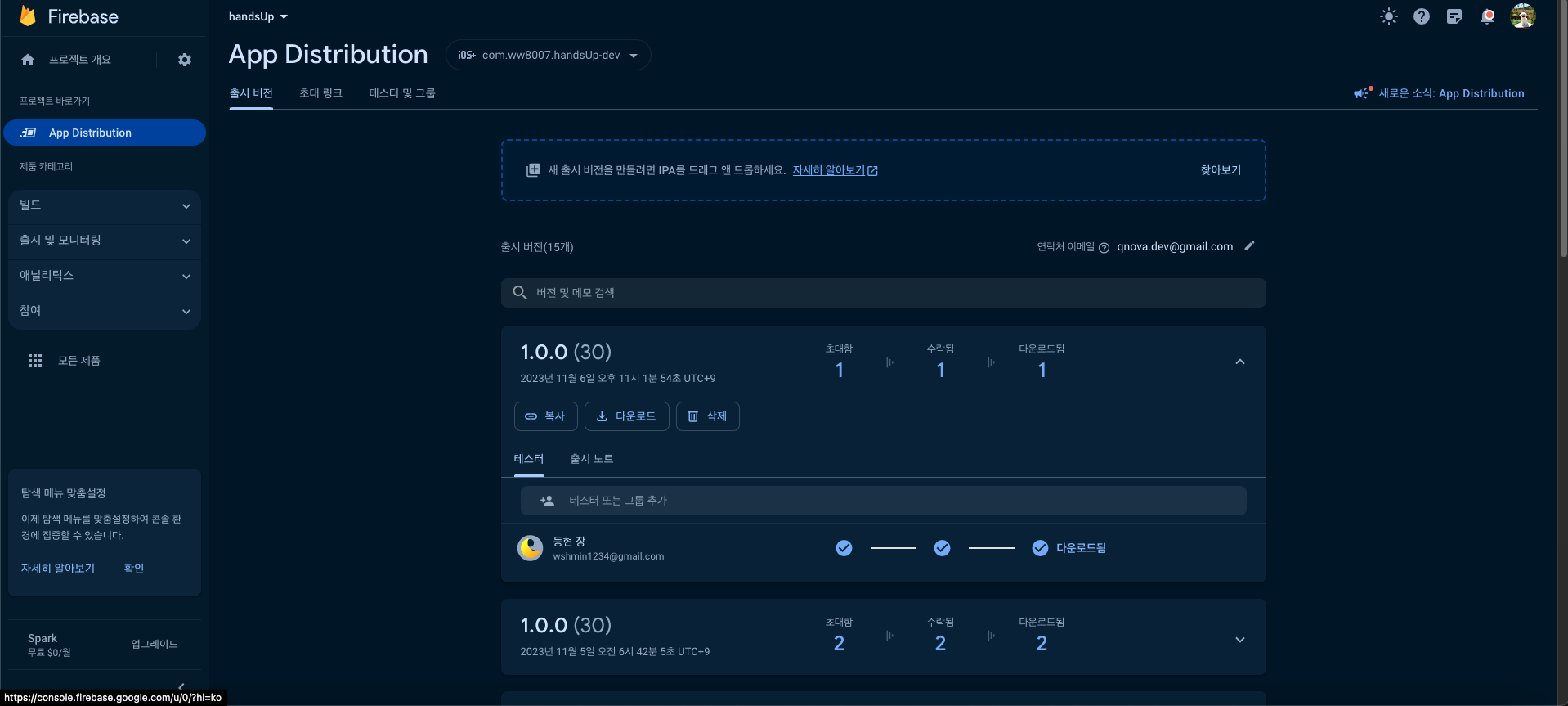Image resolution: width=1568 pixels, height=706 pixels.
Task: Open help question mark icon
Action: click(x=1422, y=16)
